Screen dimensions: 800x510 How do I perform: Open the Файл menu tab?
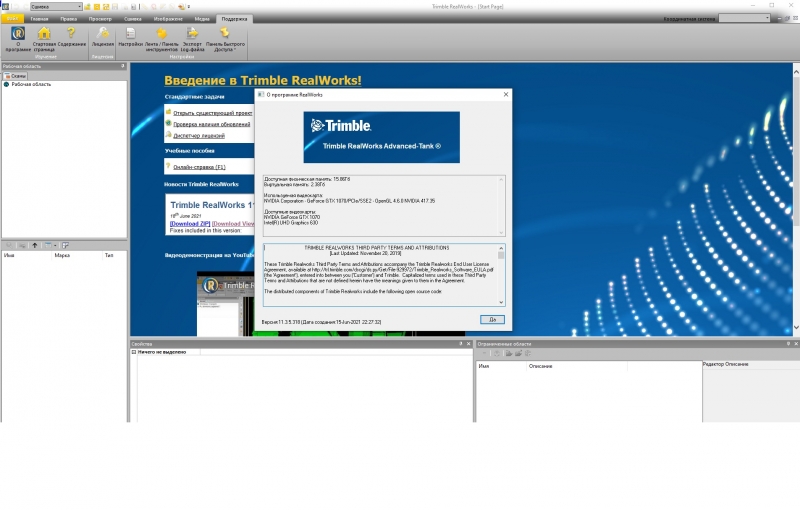12,18
